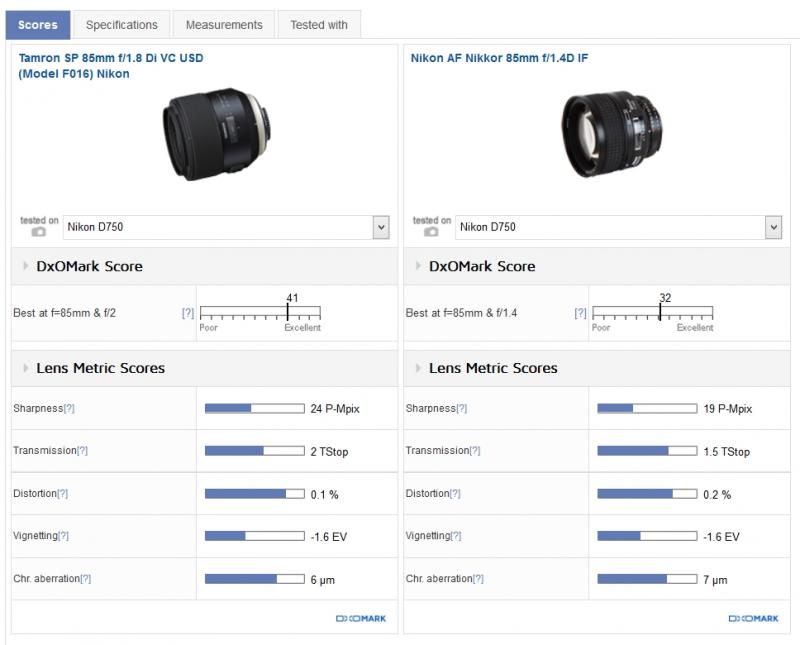Click the Tamron sharpness bar at 24 P-Mpix

click(255, 408)
